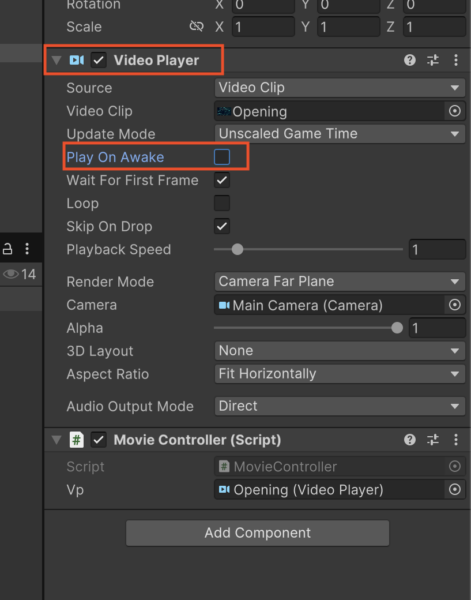
Task: Click the Add Component button
Action: [x=258, y=533]
